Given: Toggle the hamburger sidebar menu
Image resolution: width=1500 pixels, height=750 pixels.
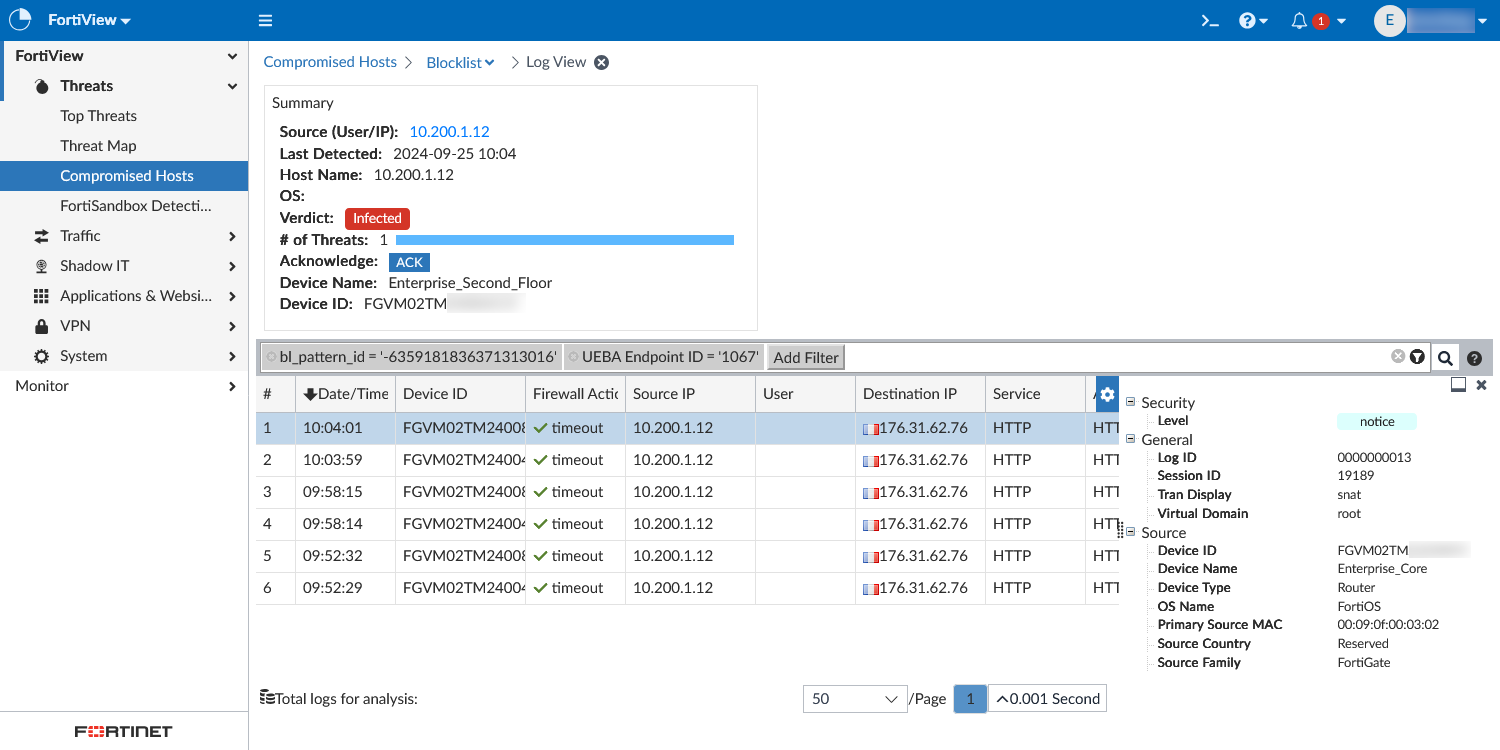Looking at the screenshot, I should tap(265, 21).
